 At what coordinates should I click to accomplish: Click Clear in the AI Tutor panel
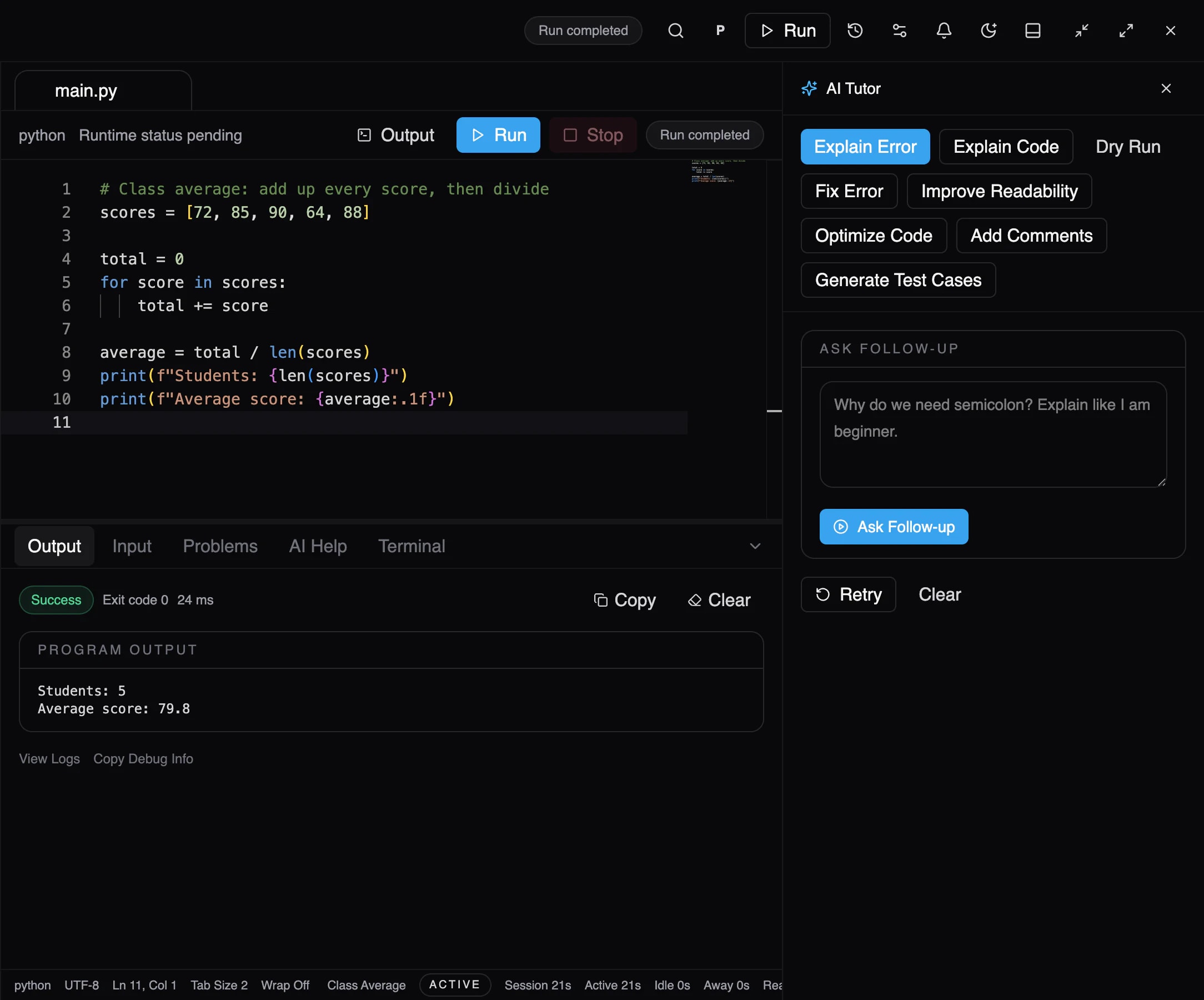click(940, 594)
